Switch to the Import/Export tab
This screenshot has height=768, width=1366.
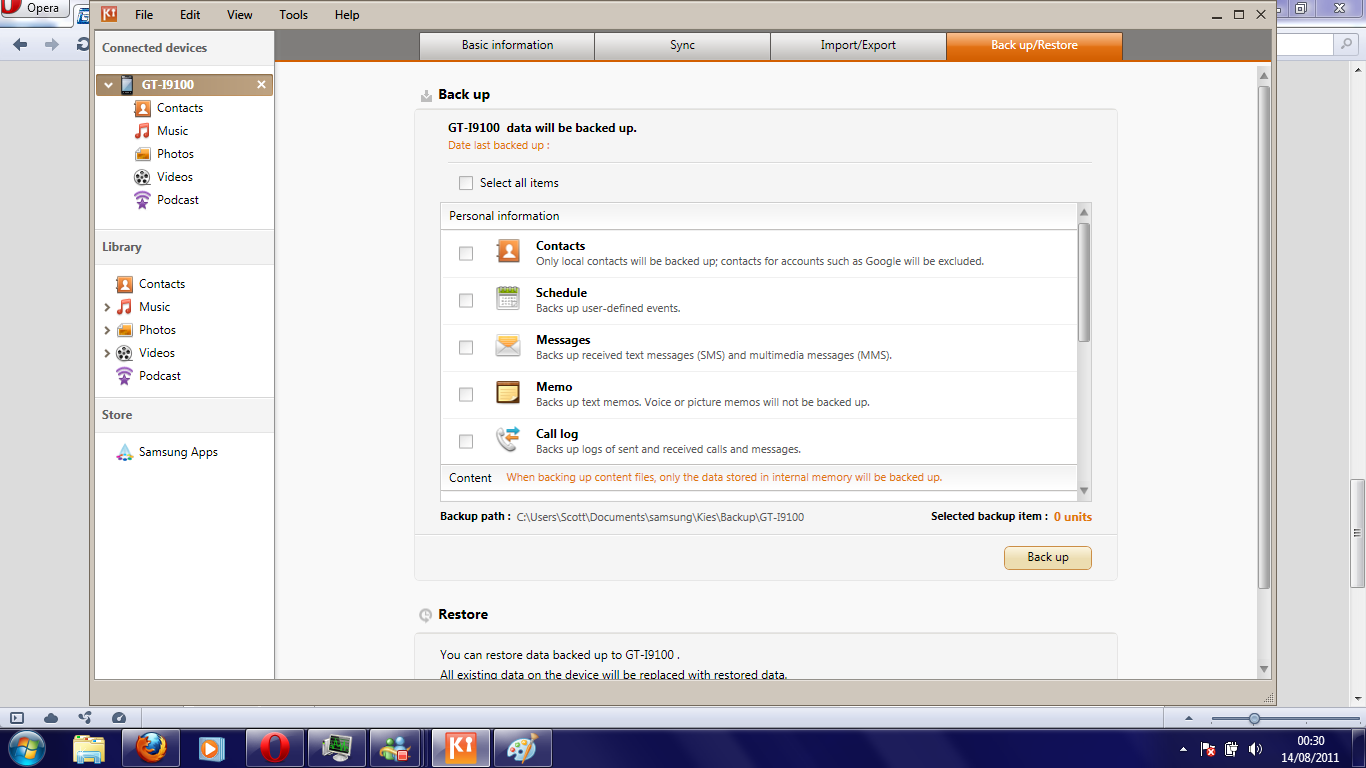tap(859, 46)
